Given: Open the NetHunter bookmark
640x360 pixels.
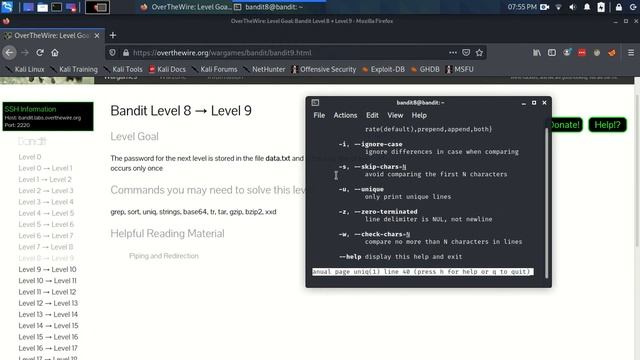Looking at the screenshot, I should pyautogui.click(x=264, y=69).
